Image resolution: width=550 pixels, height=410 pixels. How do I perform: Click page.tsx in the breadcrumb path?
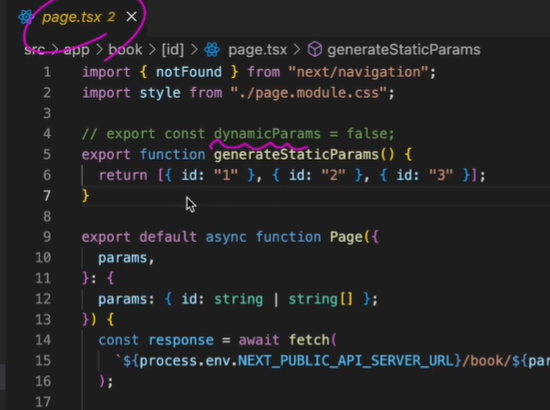coord(257,50)
